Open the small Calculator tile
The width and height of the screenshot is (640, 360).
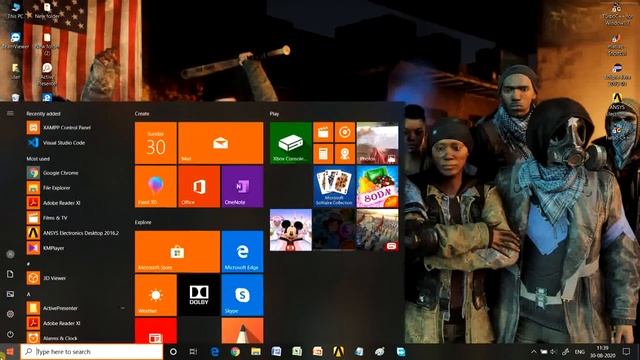point(323,154)
